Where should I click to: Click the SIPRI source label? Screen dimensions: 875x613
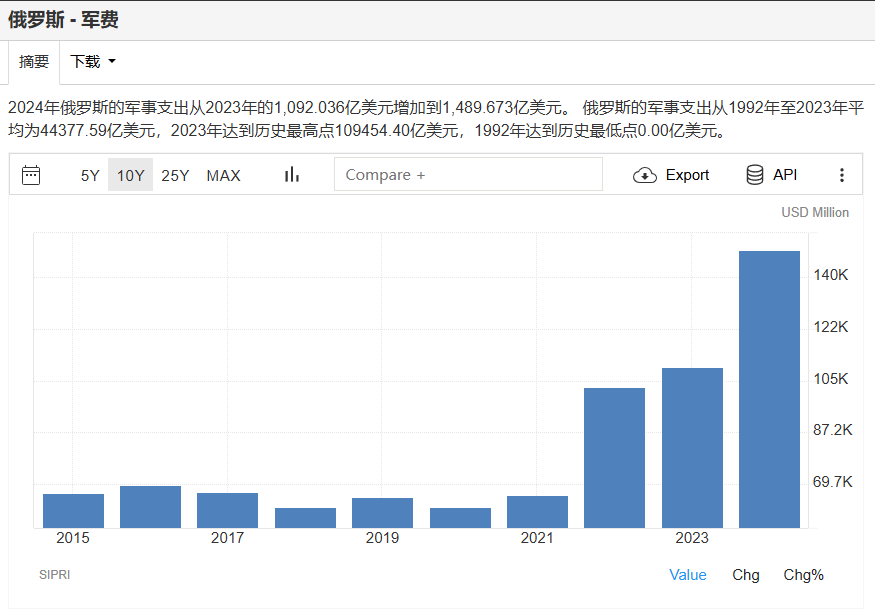point(55,575)
